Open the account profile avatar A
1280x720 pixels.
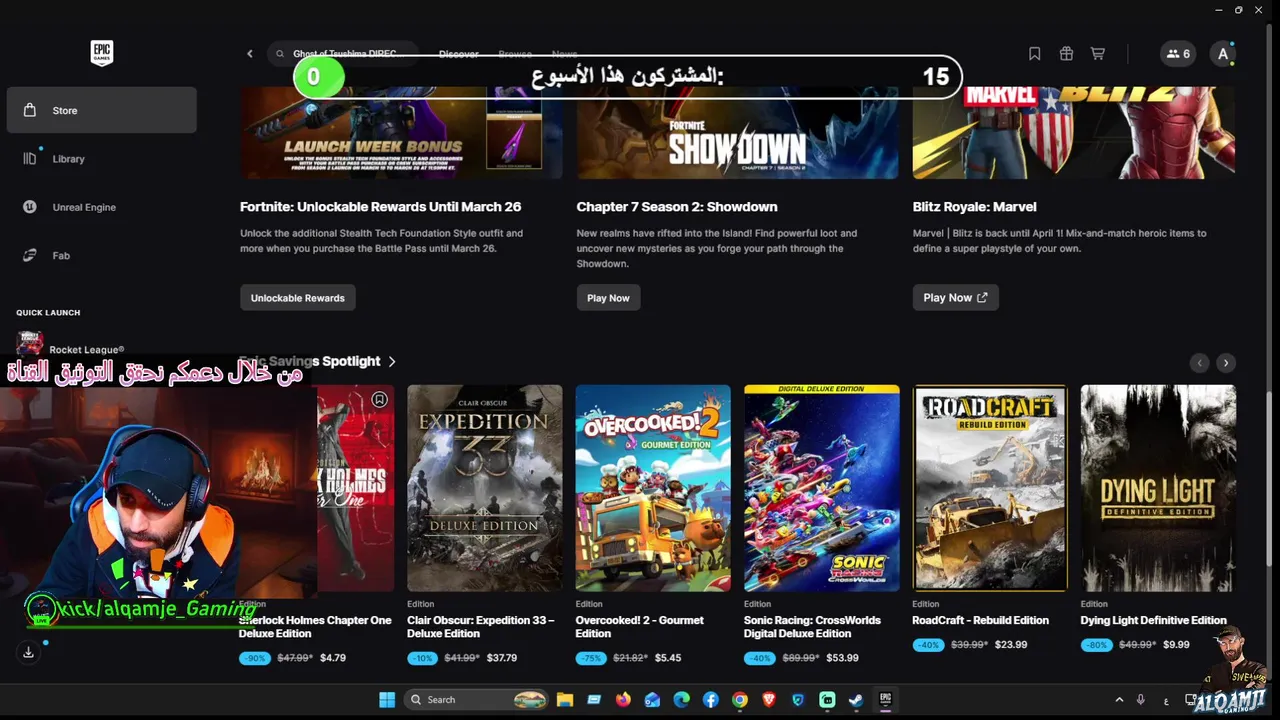[1222, 54]
